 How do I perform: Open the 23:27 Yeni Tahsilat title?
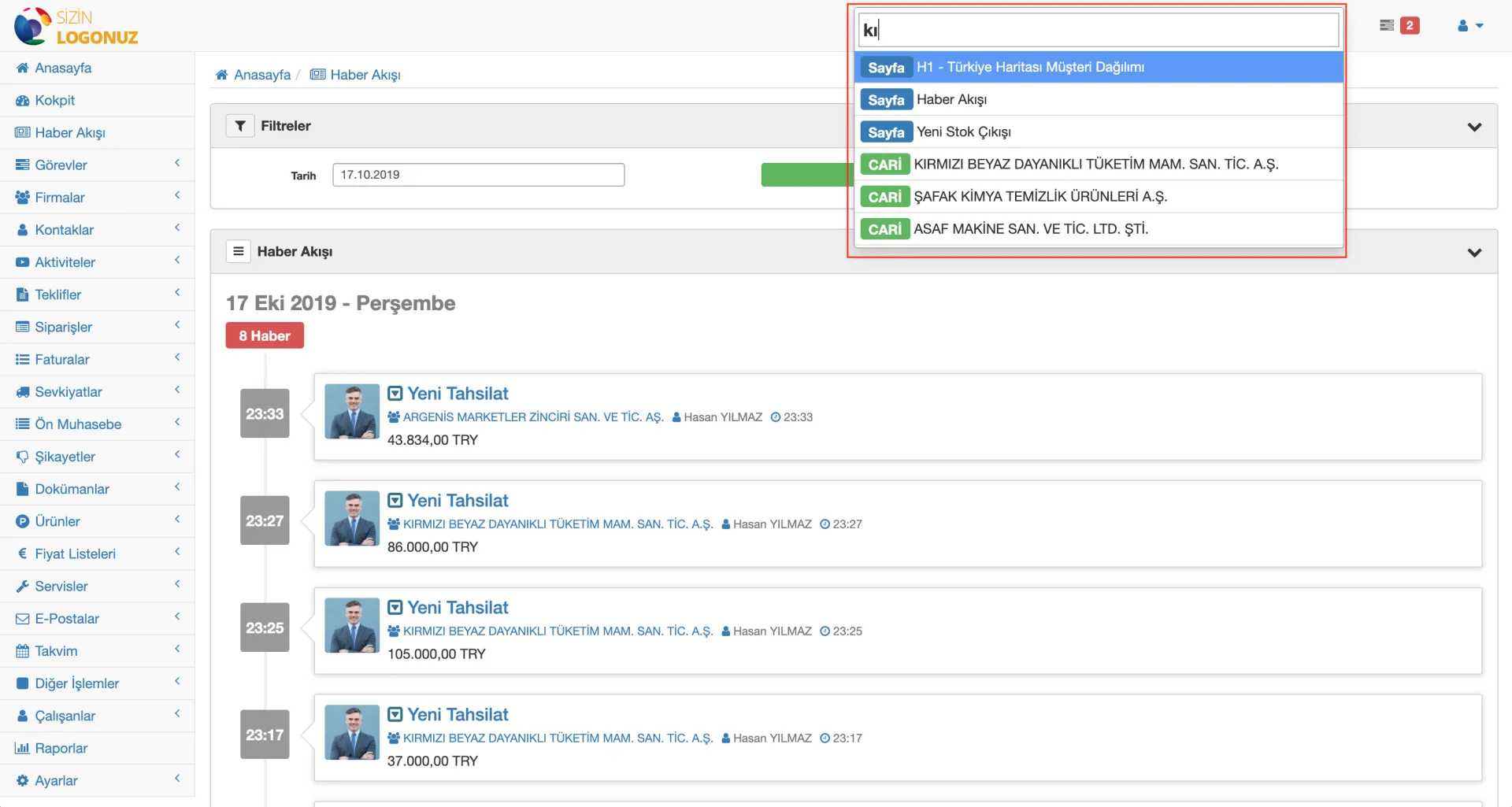point(458,500)
